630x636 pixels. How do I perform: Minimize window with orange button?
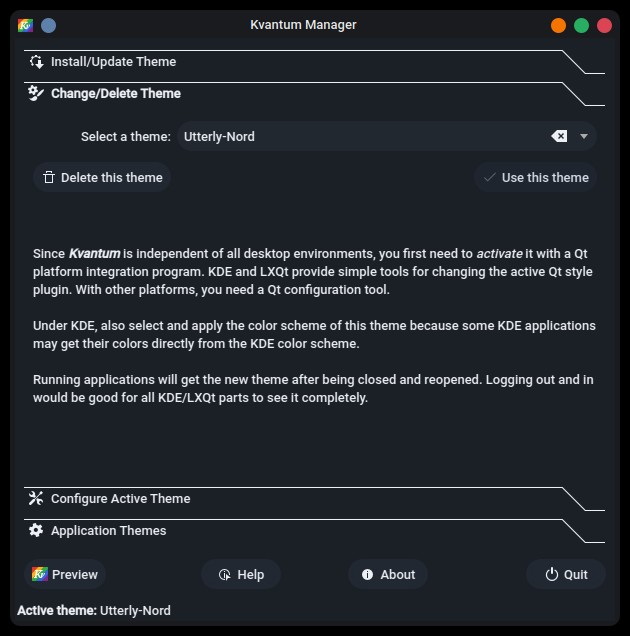[558, 26]
